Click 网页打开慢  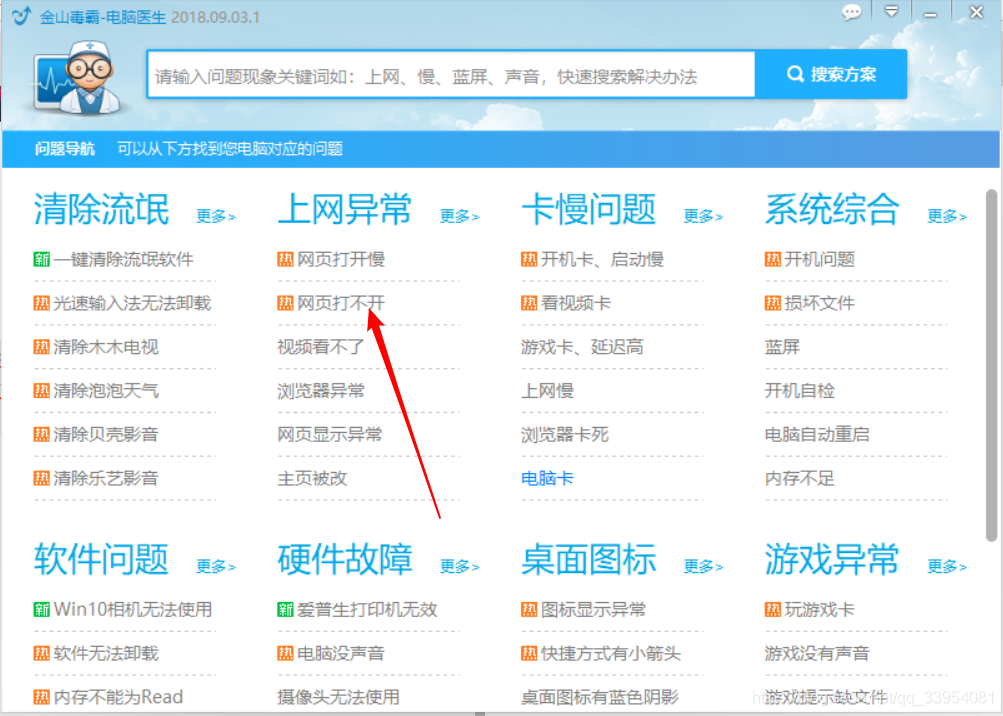pyautogui.click(x=341, y=260)
